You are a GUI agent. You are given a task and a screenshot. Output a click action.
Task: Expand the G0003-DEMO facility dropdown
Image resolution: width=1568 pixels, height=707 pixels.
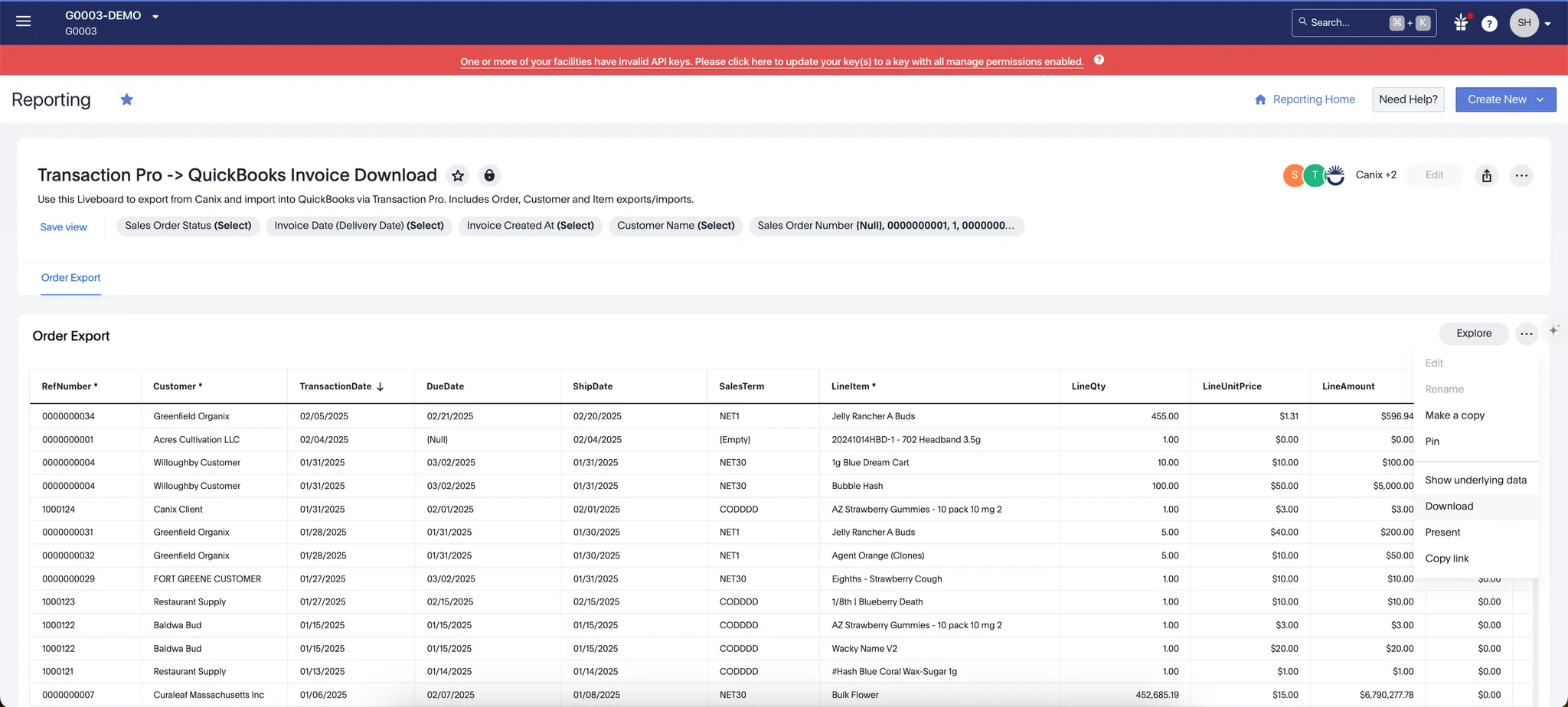pyautogui.click(x=155, y=17)
